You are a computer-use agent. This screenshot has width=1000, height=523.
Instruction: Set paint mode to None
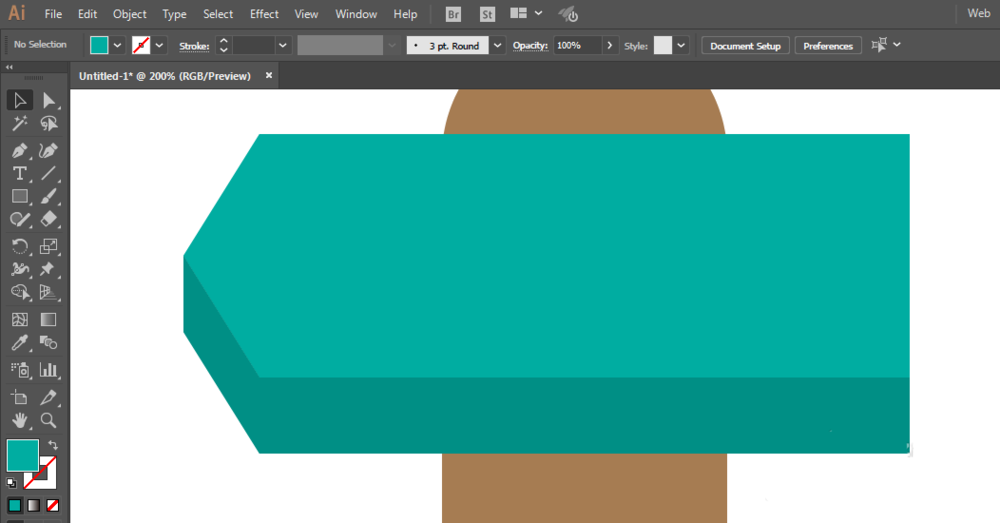(x=53, y=506)
